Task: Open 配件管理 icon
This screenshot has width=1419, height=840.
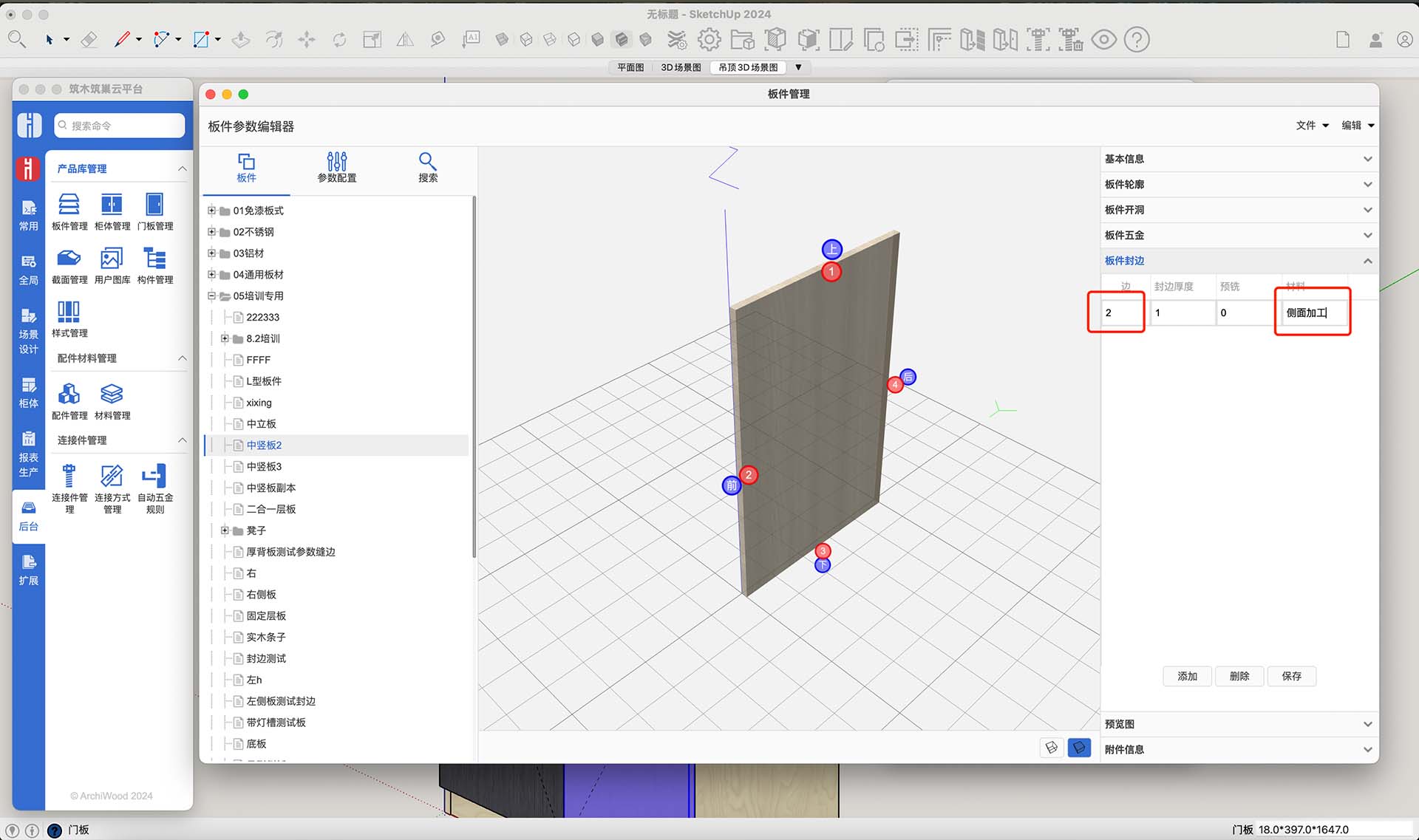Action: [69, 402]
